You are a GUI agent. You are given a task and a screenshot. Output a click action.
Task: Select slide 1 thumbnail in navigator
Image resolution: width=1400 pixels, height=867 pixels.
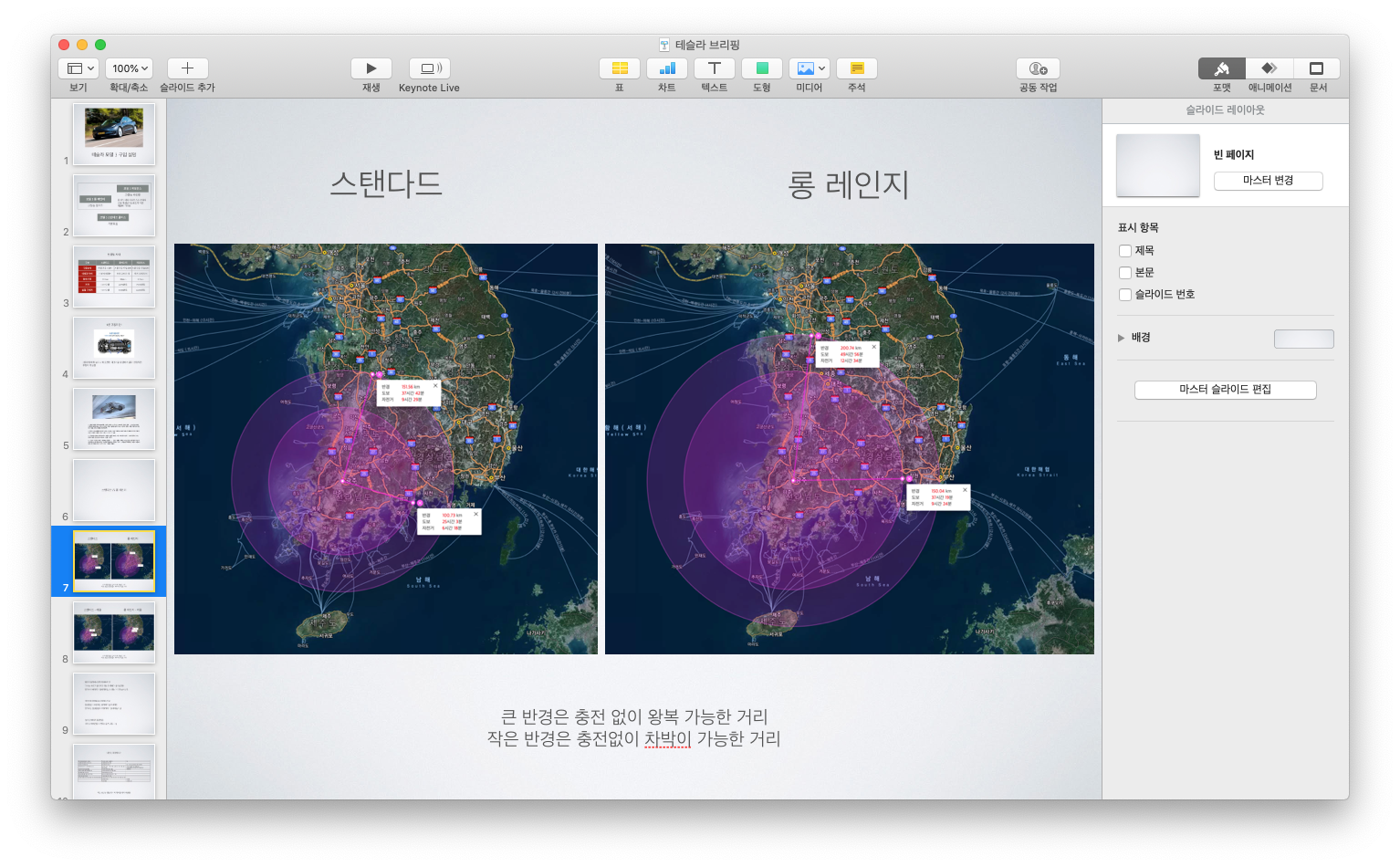pos(114,133)
